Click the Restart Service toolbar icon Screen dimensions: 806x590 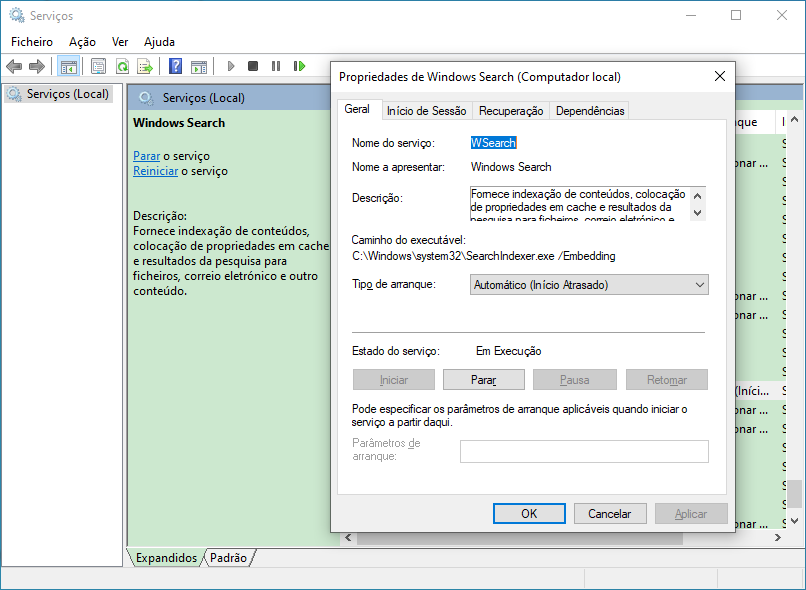coord(299,66)
